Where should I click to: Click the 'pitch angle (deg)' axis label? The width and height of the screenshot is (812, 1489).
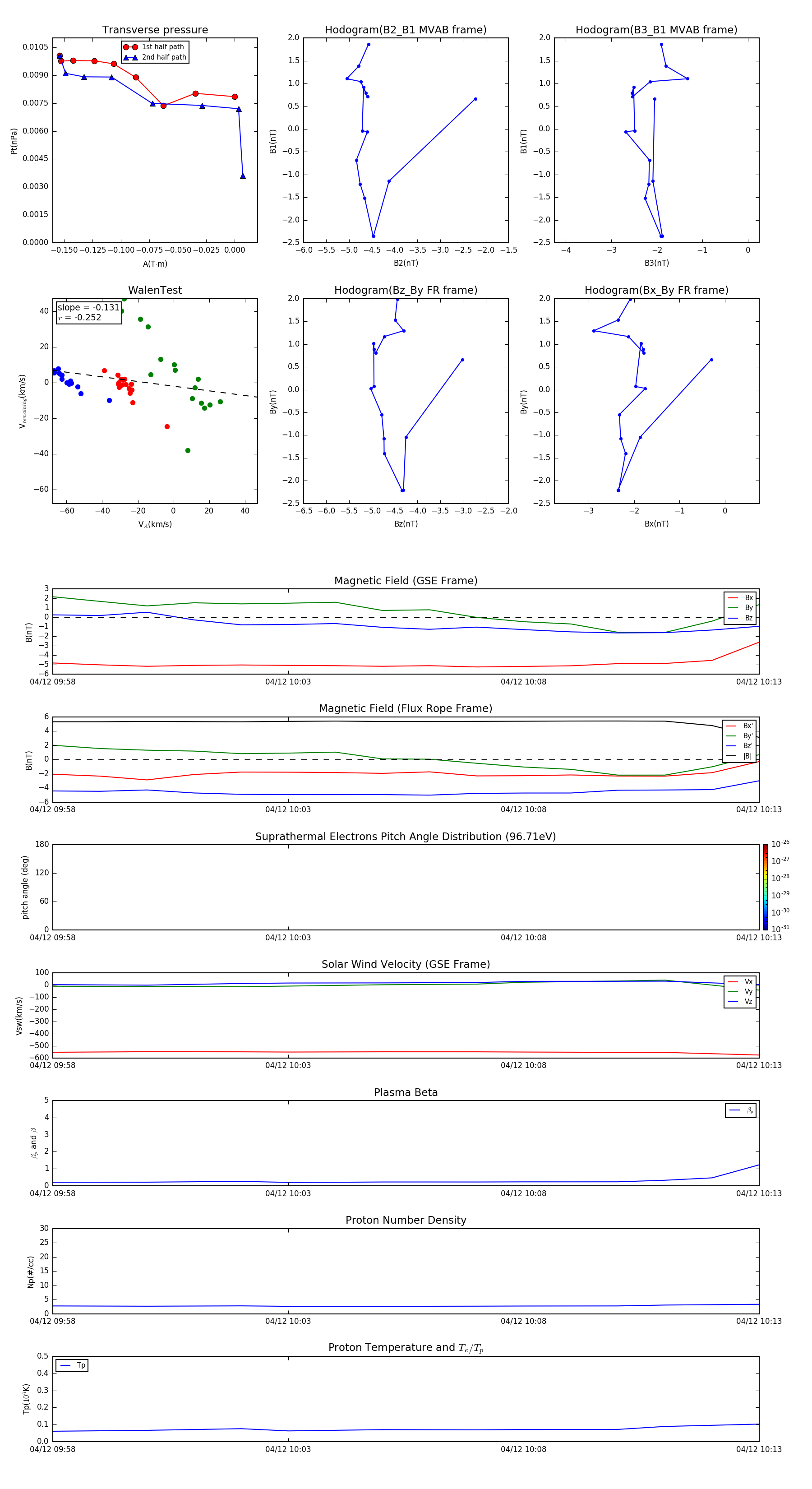pyautogui.click(x=25, y=887)
